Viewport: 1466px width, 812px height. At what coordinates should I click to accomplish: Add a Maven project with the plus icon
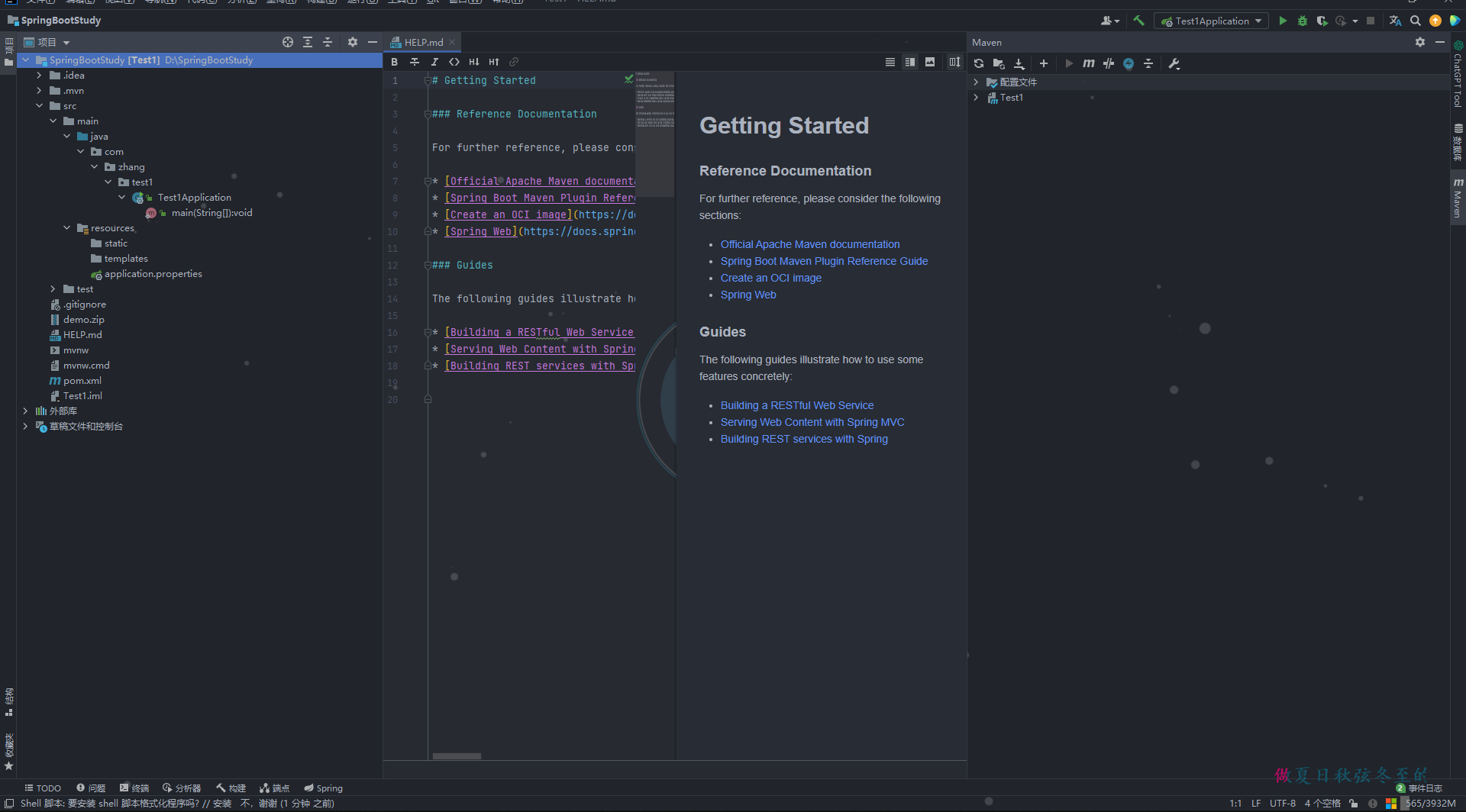tap(1044, 63)
